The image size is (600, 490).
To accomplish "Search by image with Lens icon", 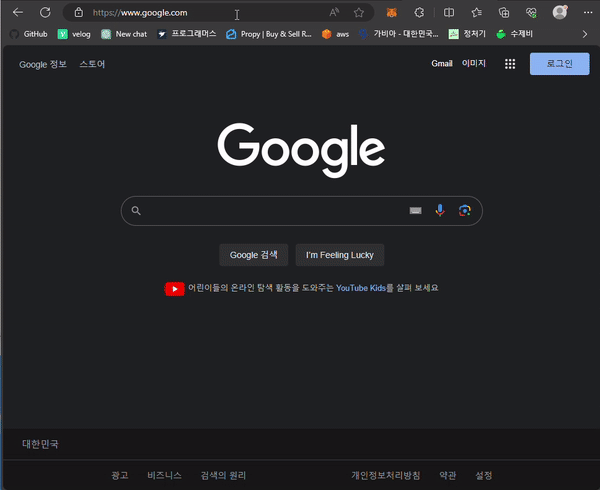I will tap(465, 210).
